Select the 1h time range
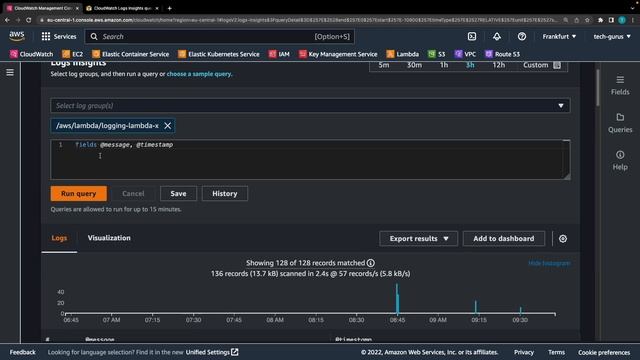The width and height of the screenshot is (640, 360). point(444,65)
